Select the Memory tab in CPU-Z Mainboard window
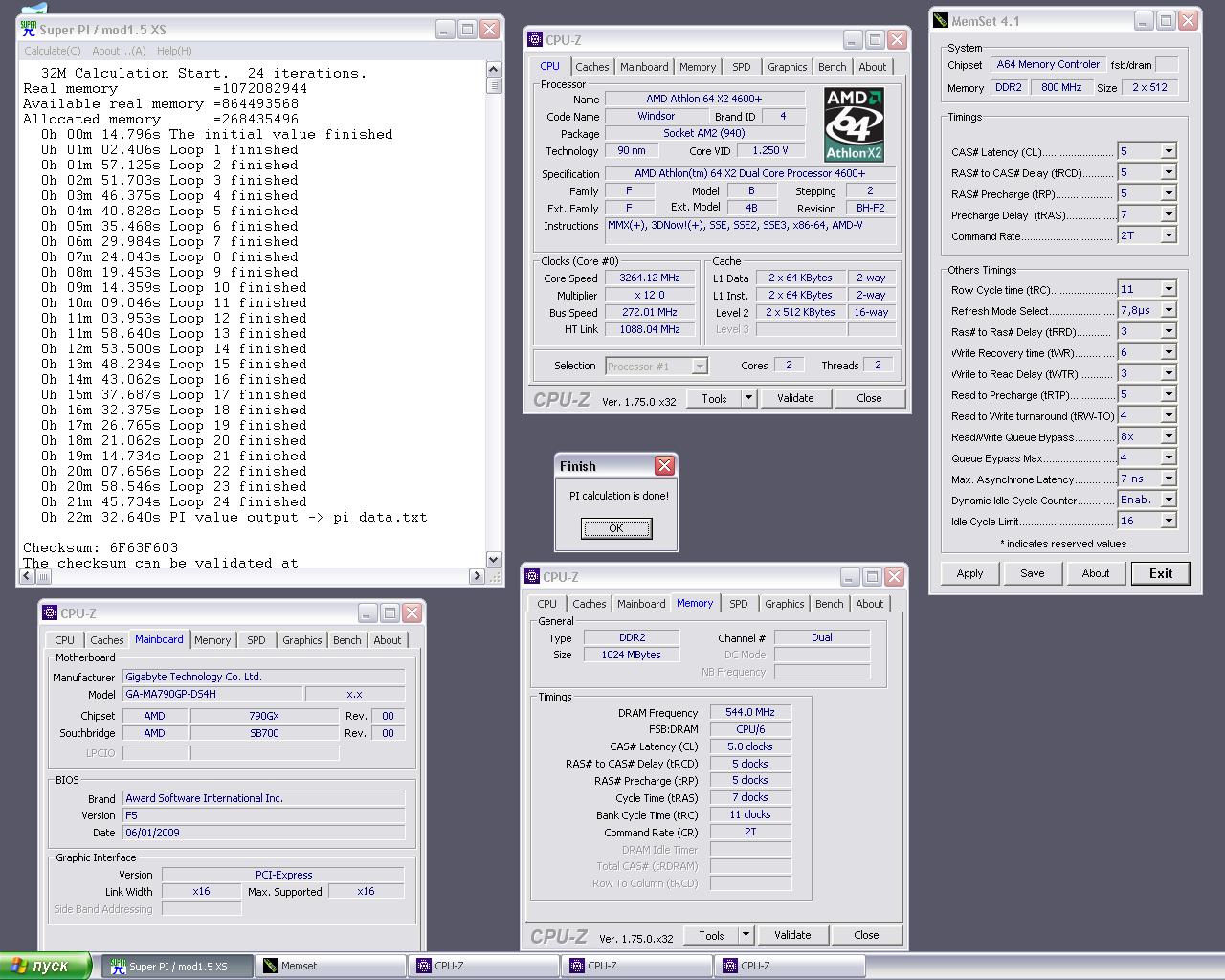The height and width of the screenshot is (980, 1225). pyautogui.click(x=212, y=640)
